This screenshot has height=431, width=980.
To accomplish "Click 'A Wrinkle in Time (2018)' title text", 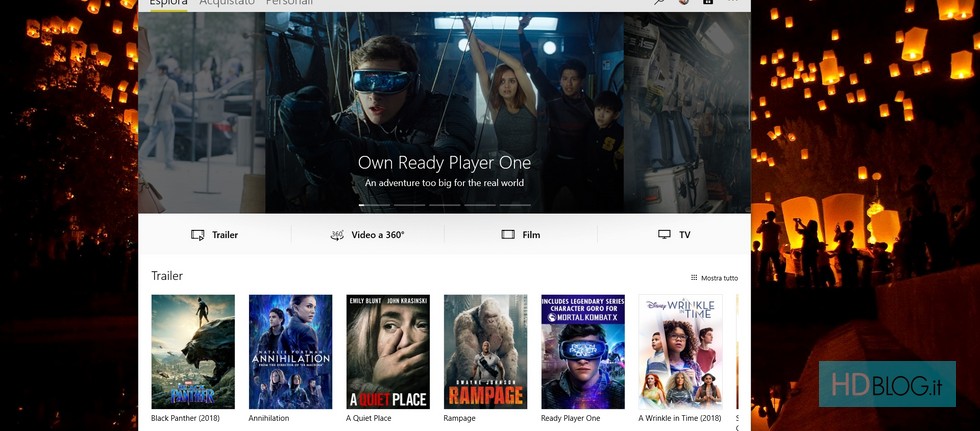I will (x=679, y=418).
